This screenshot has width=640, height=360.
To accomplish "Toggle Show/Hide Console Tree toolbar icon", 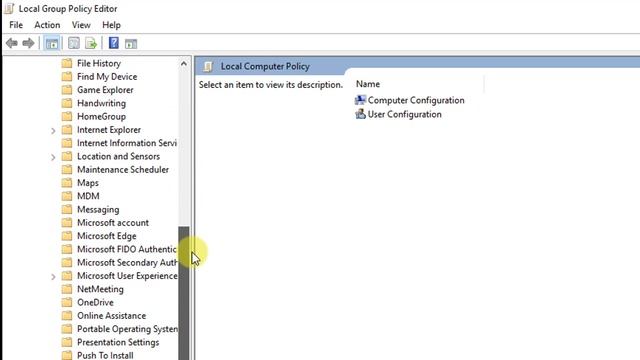I will (x=52, y=43).
